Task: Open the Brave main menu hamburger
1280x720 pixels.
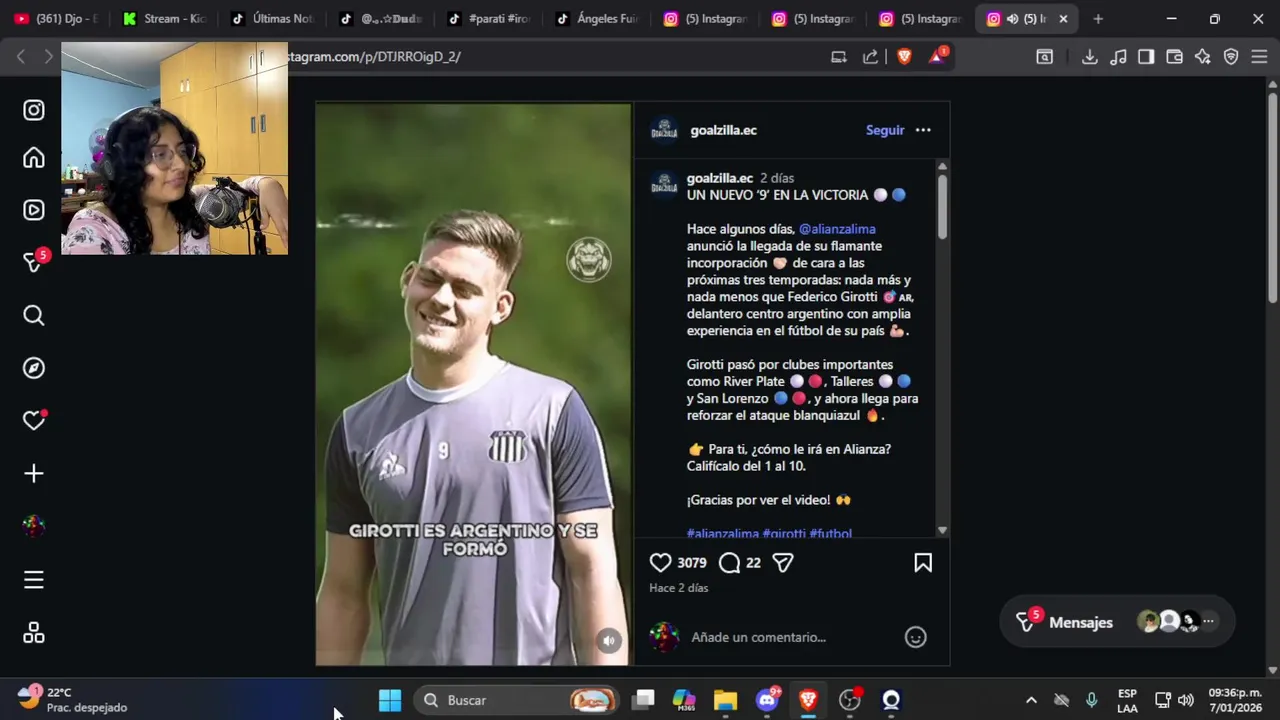Action: click(1259, 57)
